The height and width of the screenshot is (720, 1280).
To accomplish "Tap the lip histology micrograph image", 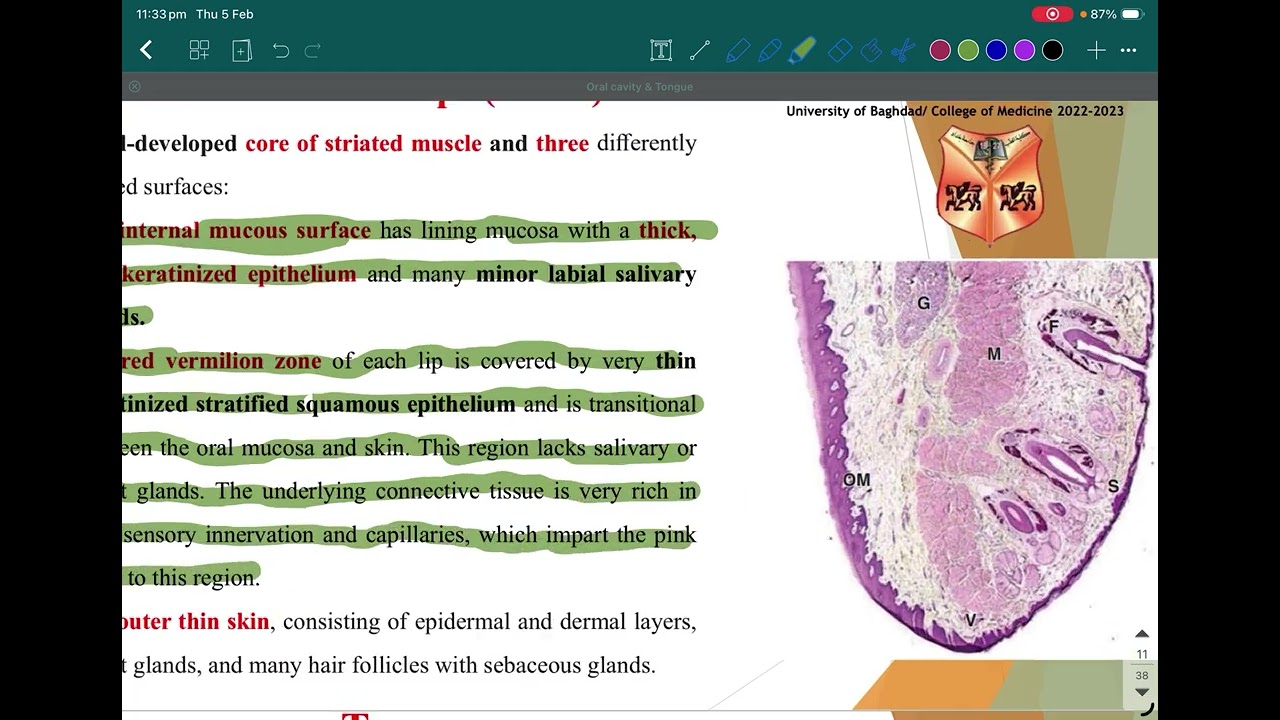I will click(970, 458).
